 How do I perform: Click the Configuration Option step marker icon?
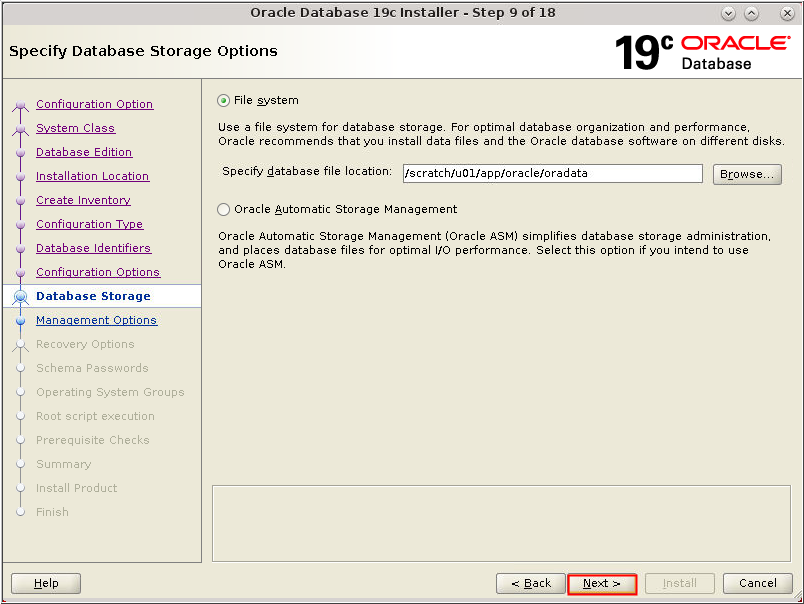[x=22, y=104]
